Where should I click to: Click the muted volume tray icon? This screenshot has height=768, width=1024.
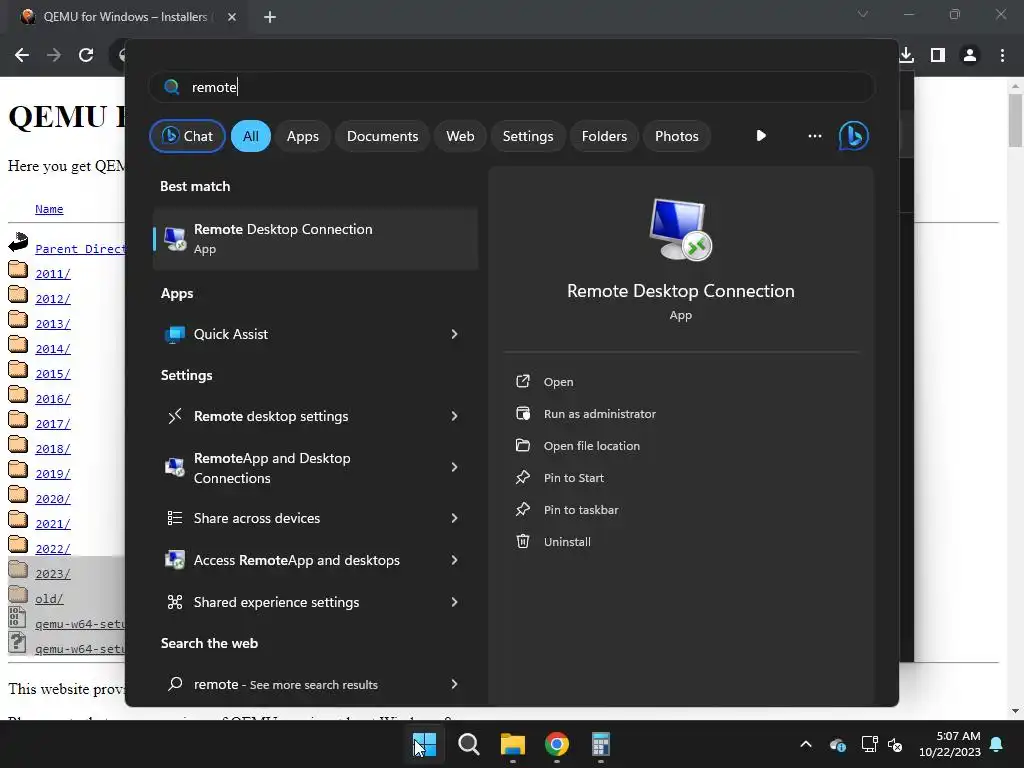click(895, 744)
